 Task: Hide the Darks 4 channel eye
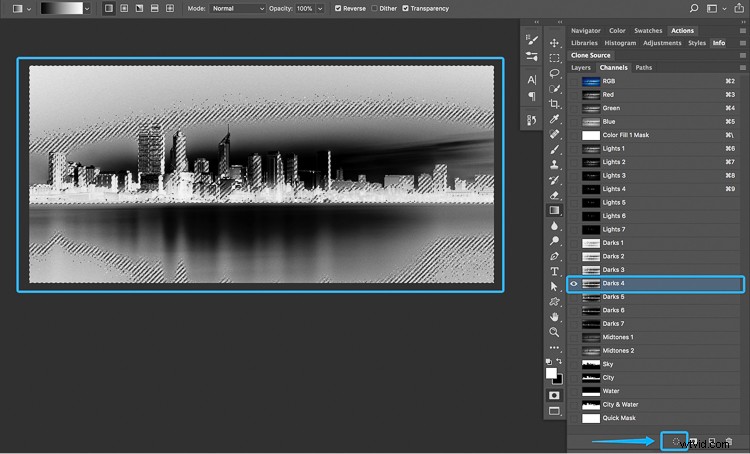[574, 284]
